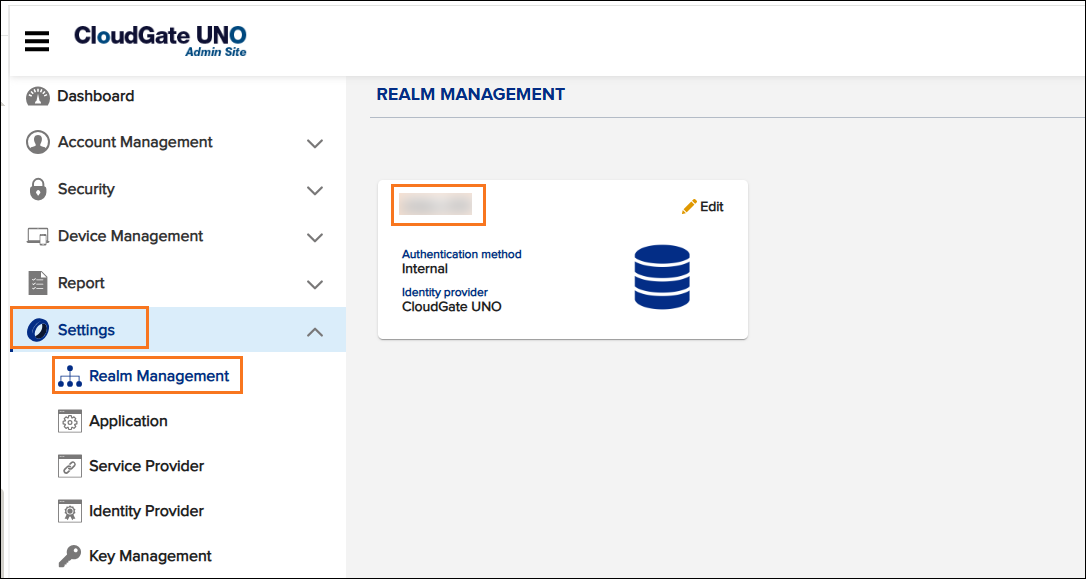Select the Settings menu label
The height and width of the screenshot is (579, 1086).
(x=86, y=330)
